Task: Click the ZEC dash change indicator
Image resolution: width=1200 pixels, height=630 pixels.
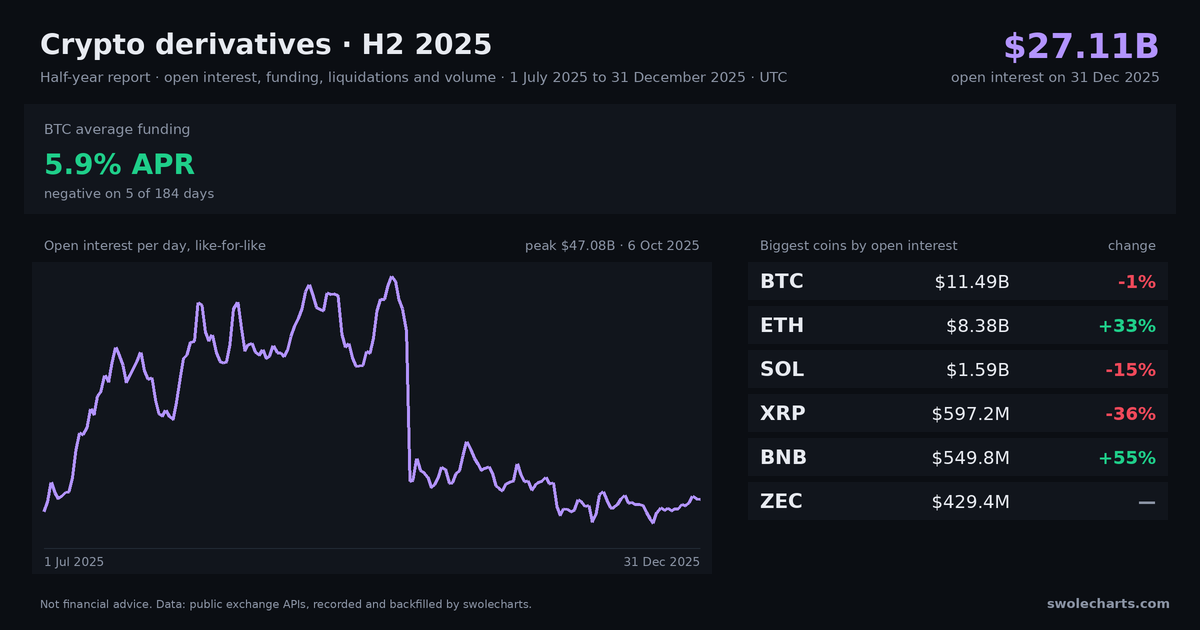Action: point(1147,502)
